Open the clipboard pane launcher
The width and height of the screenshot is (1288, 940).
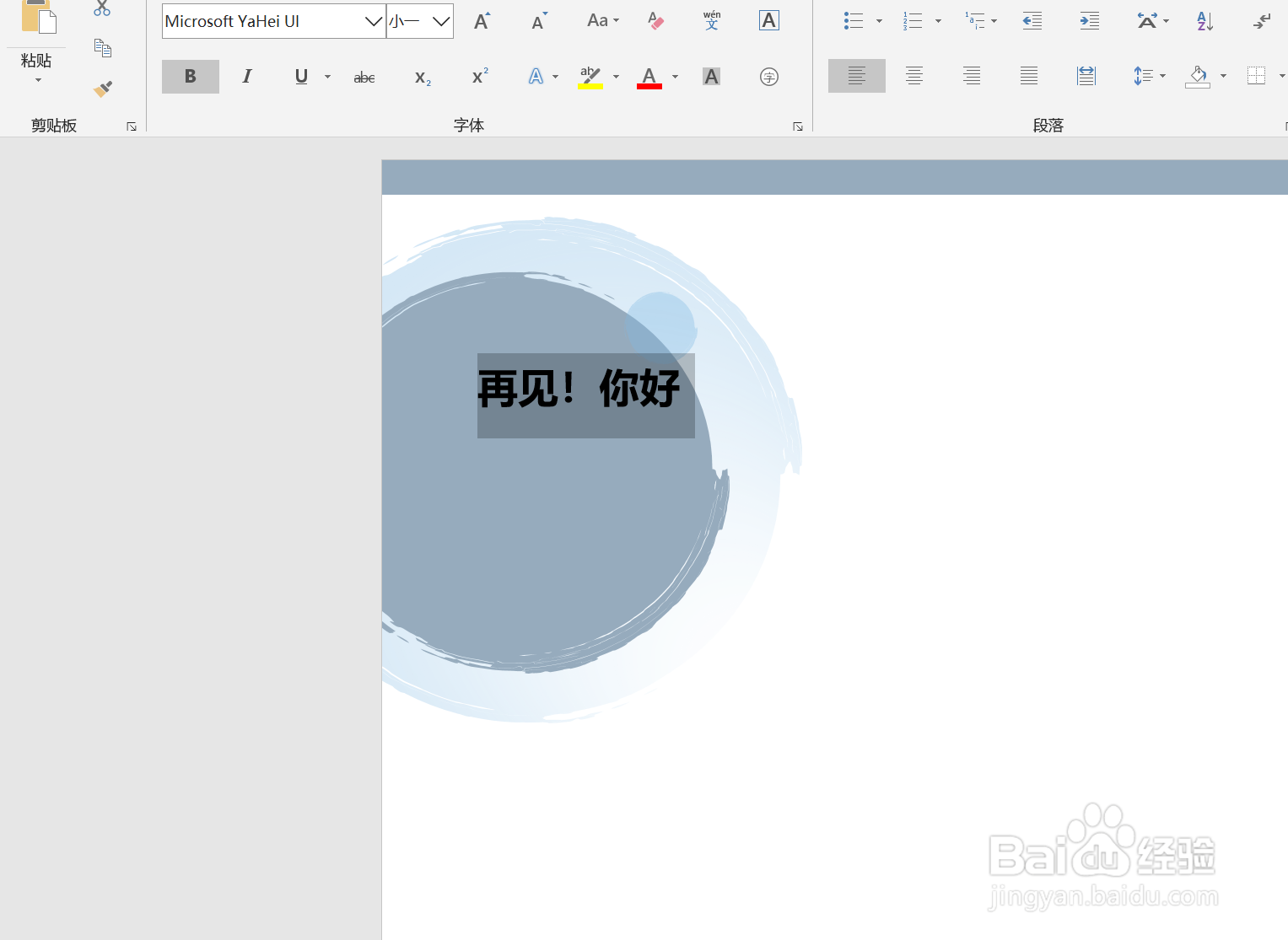pyautogui.click(x=132, y=126)
